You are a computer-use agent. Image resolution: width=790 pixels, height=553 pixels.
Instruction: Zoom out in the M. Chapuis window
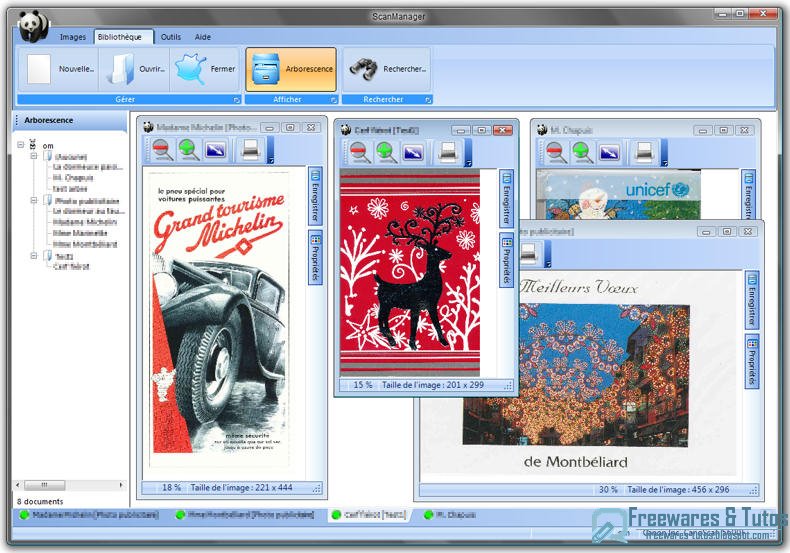pyautogui.click(x=555, y=152)
